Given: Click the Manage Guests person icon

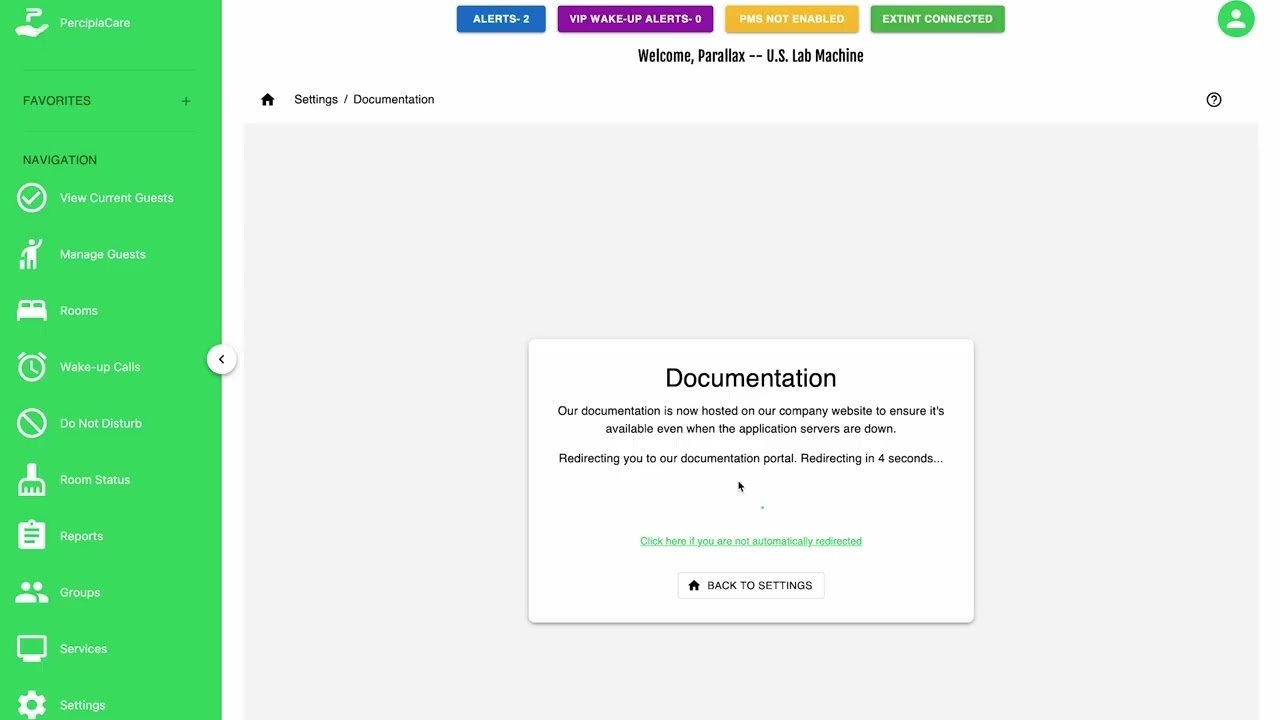Looking at the screenshot, I should [x=32, y=254].
